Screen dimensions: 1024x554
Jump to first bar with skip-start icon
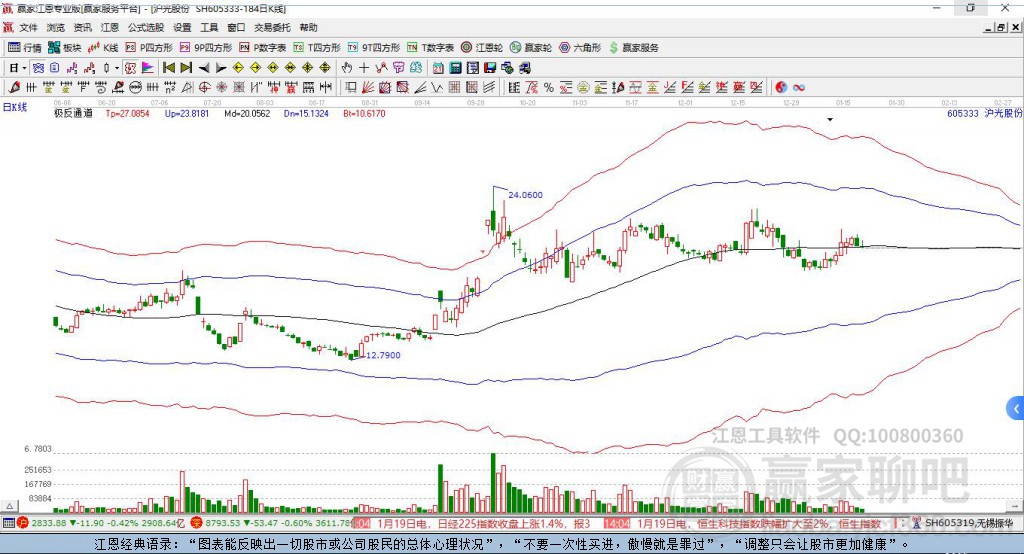pyautogui.click(x=168, y=68)
